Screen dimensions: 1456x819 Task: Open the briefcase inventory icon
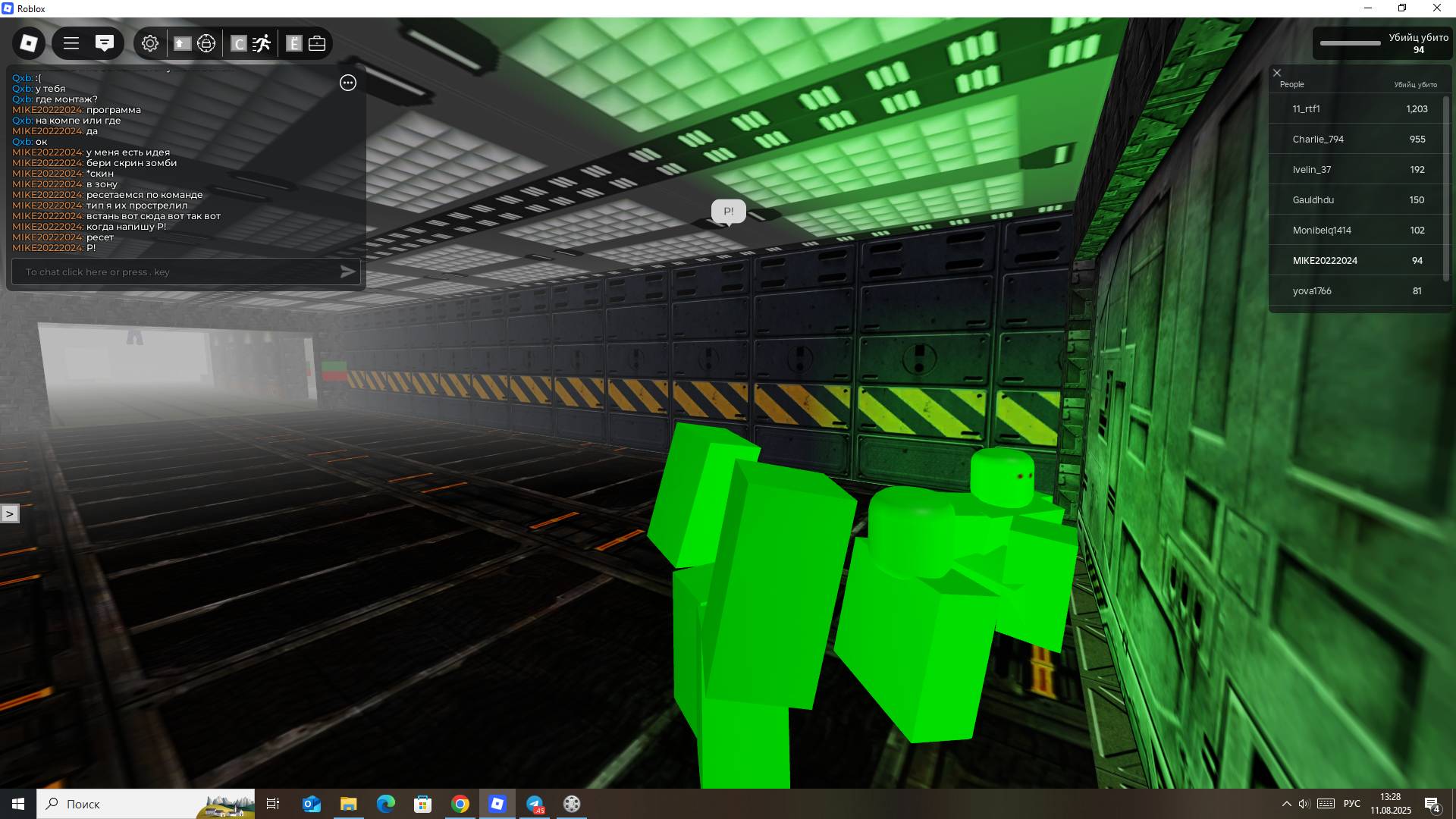(x=317, y=43)
